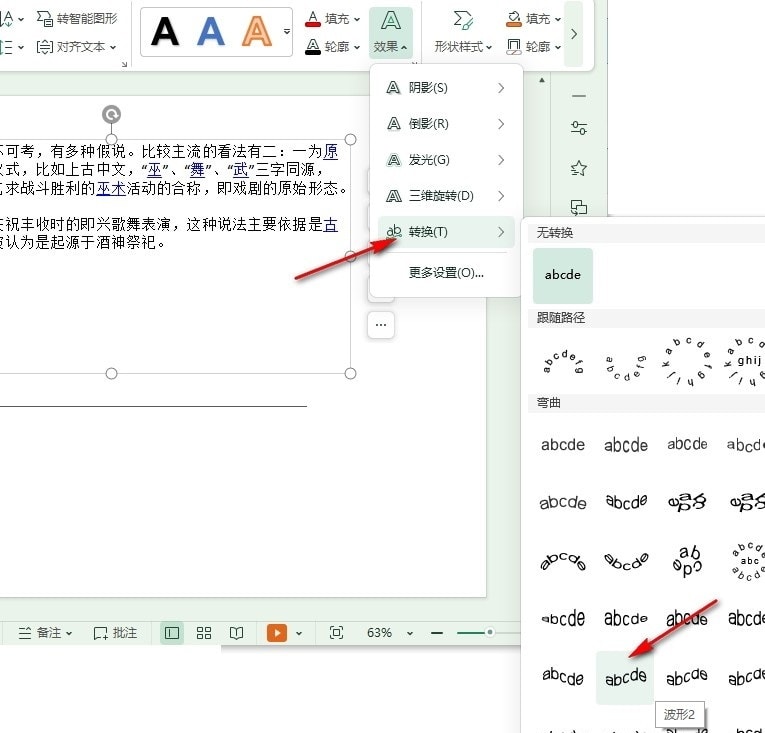Select the blue WordArt preset style
This screenshot has height=733, width=765.
[211, 32]
